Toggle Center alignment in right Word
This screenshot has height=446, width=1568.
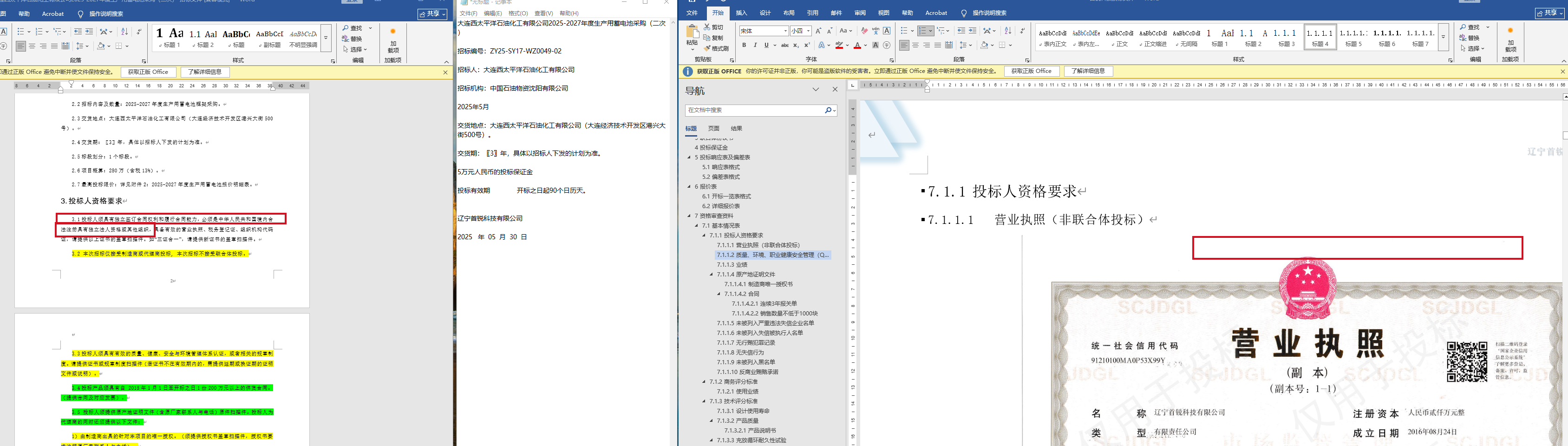pyautogui.click(x=915, y=45)
